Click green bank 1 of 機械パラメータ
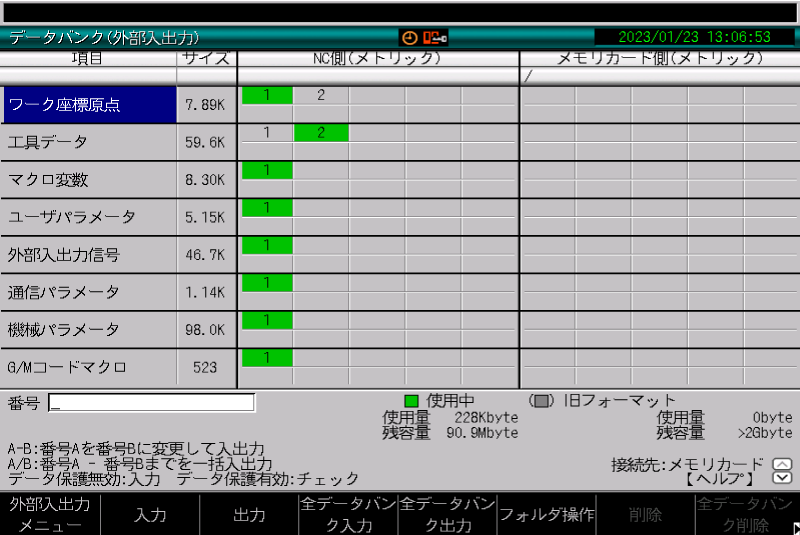The image size is (800, 535). coord(267,320)
